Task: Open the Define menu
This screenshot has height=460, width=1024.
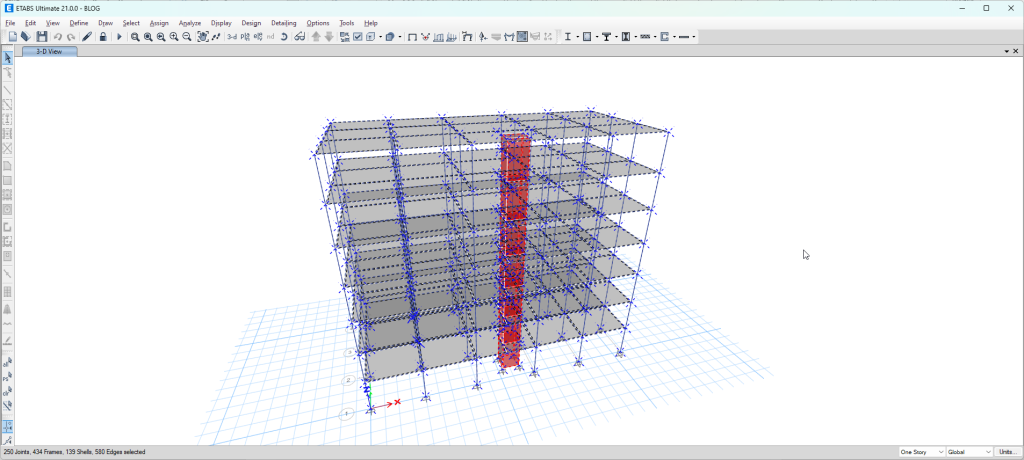Action: click(x=79, y=22)
